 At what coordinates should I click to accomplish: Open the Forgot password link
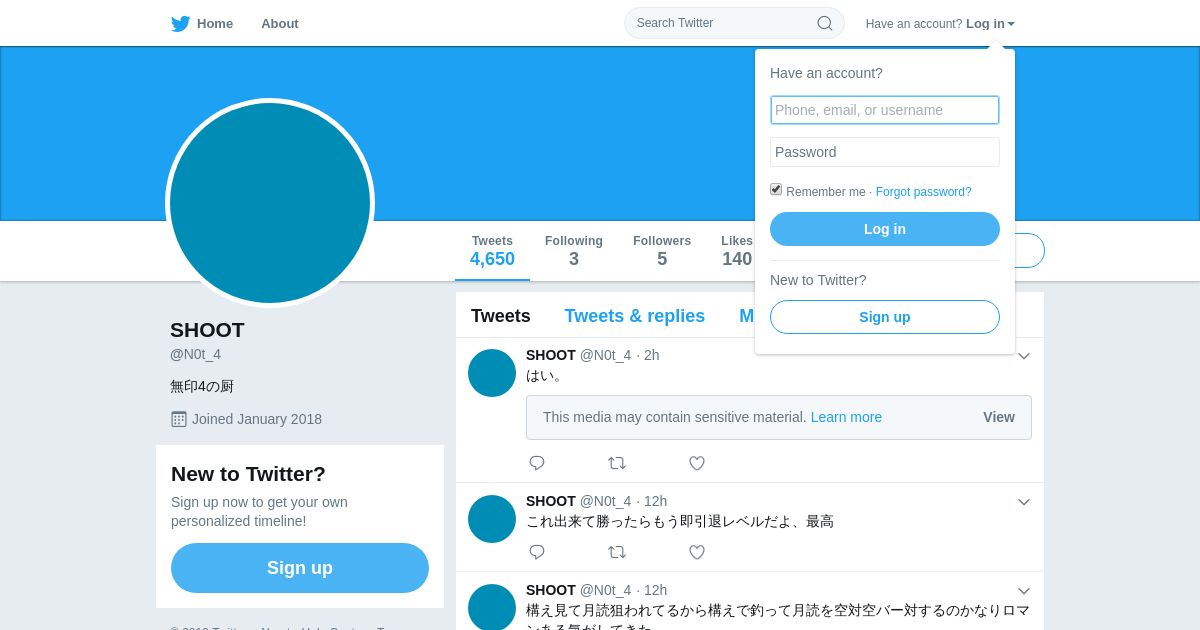click(x=923, y=192)
